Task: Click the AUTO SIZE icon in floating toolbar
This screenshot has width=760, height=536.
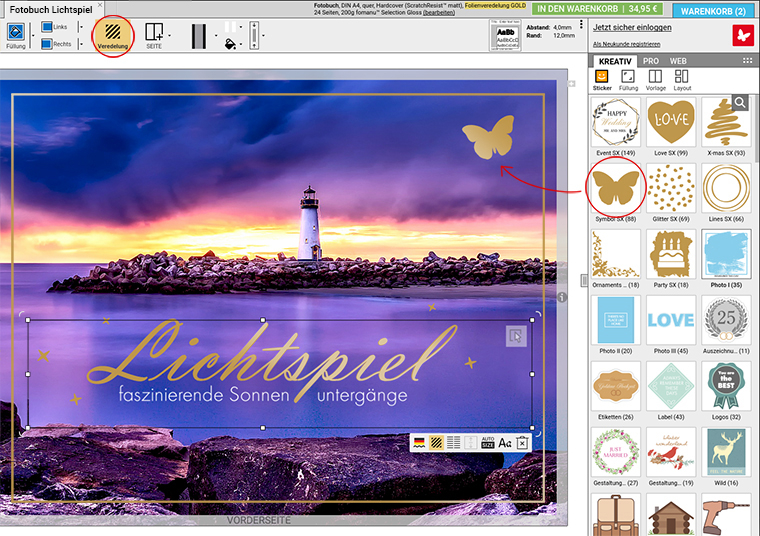Action: pos(488,443)
